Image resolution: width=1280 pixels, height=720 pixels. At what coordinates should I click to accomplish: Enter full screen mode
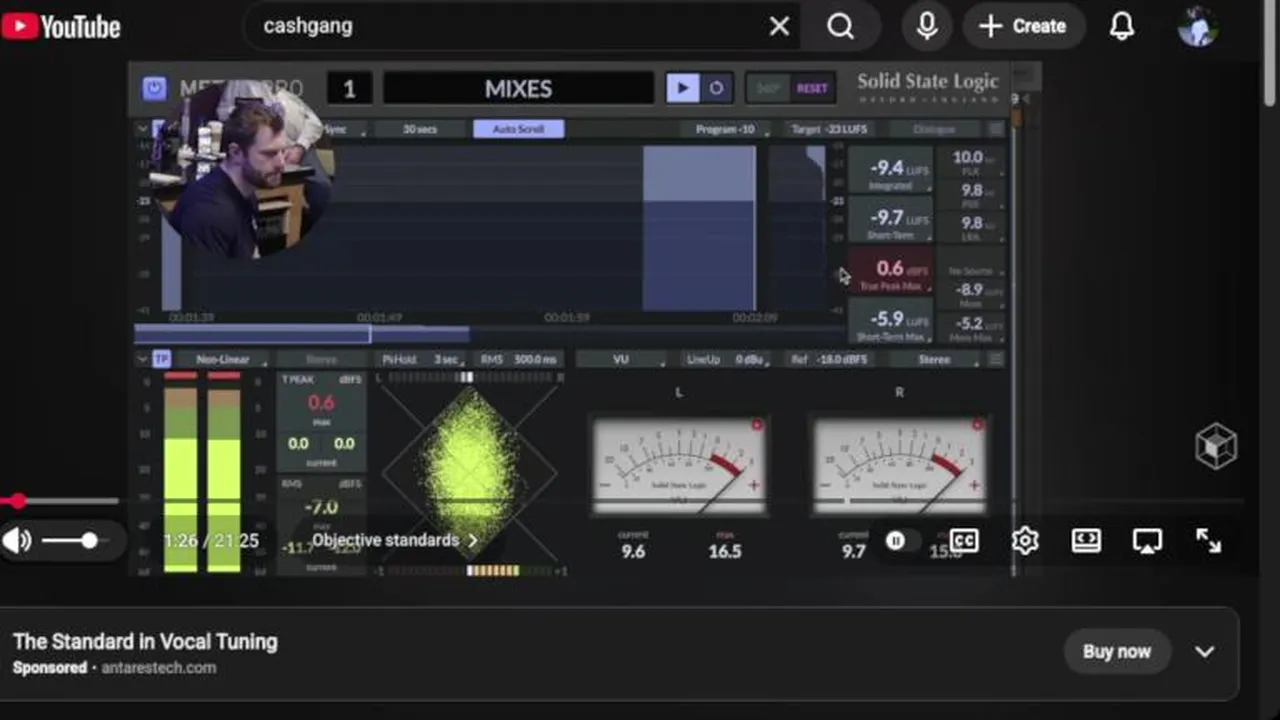click(x=1208, y=541)
